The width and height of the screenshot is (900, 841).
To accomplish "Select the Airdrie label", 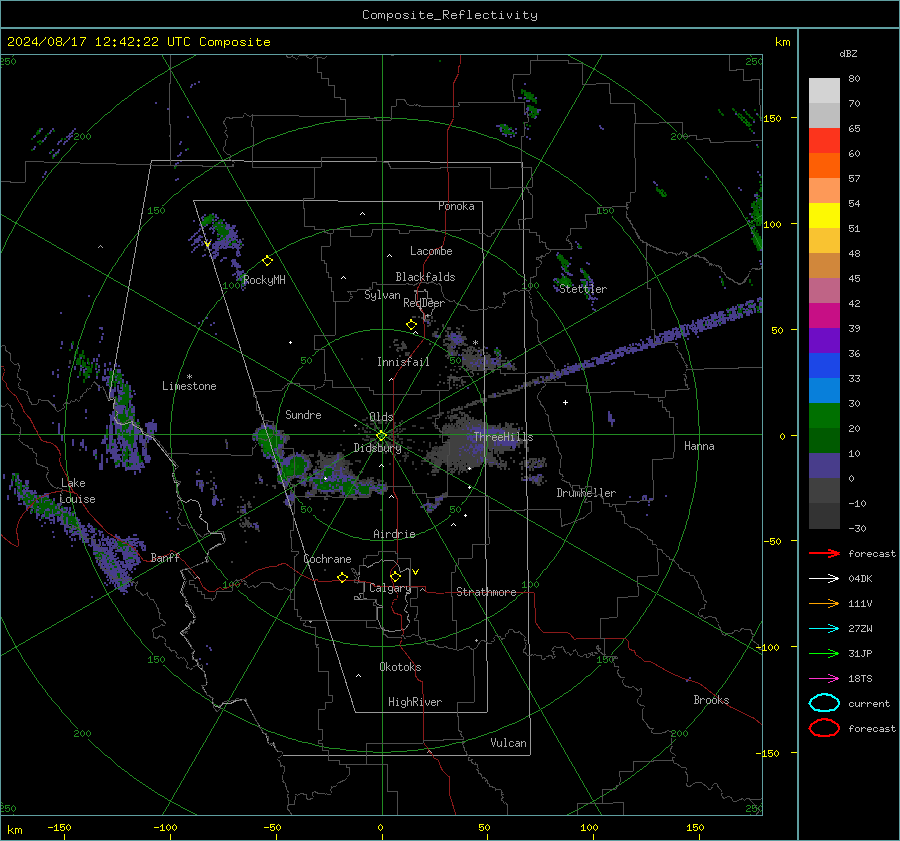I will (394, 534).
